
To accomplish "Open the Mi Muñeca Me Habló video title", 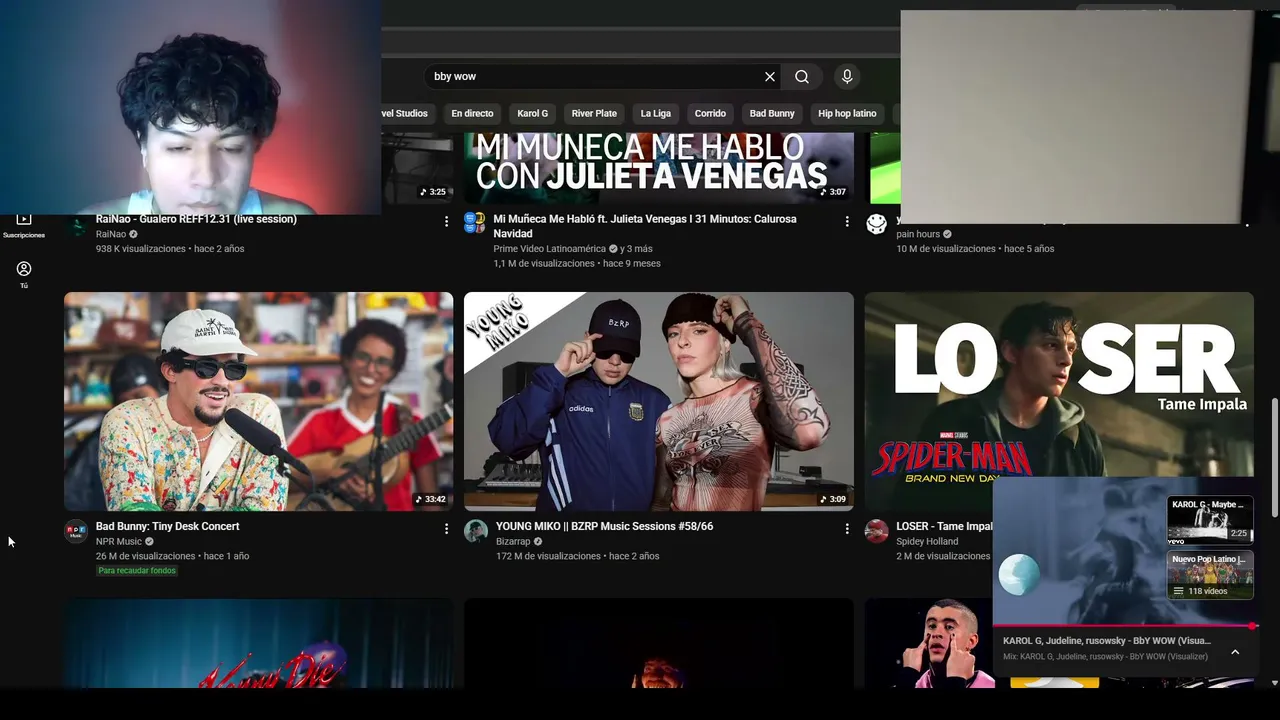I will 645,226.
